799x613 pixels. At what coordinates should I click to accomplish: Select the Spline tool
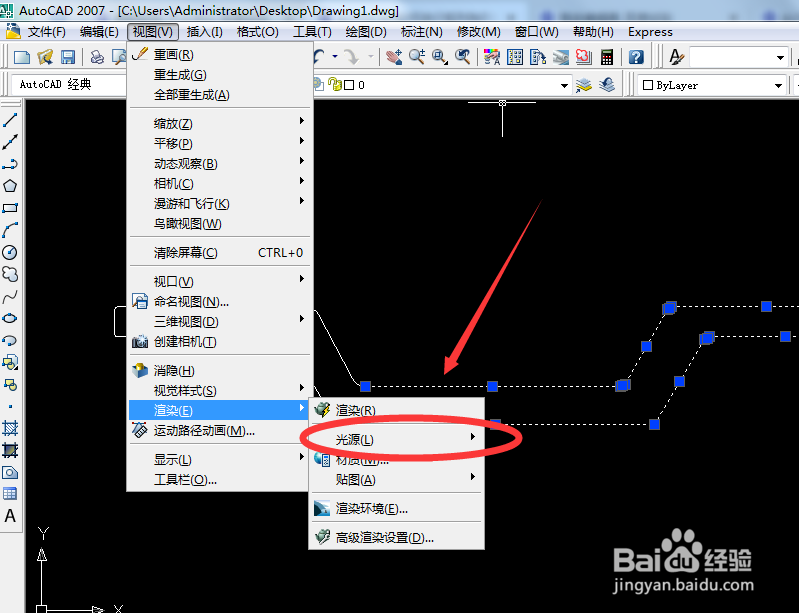(x=10, y=296)
